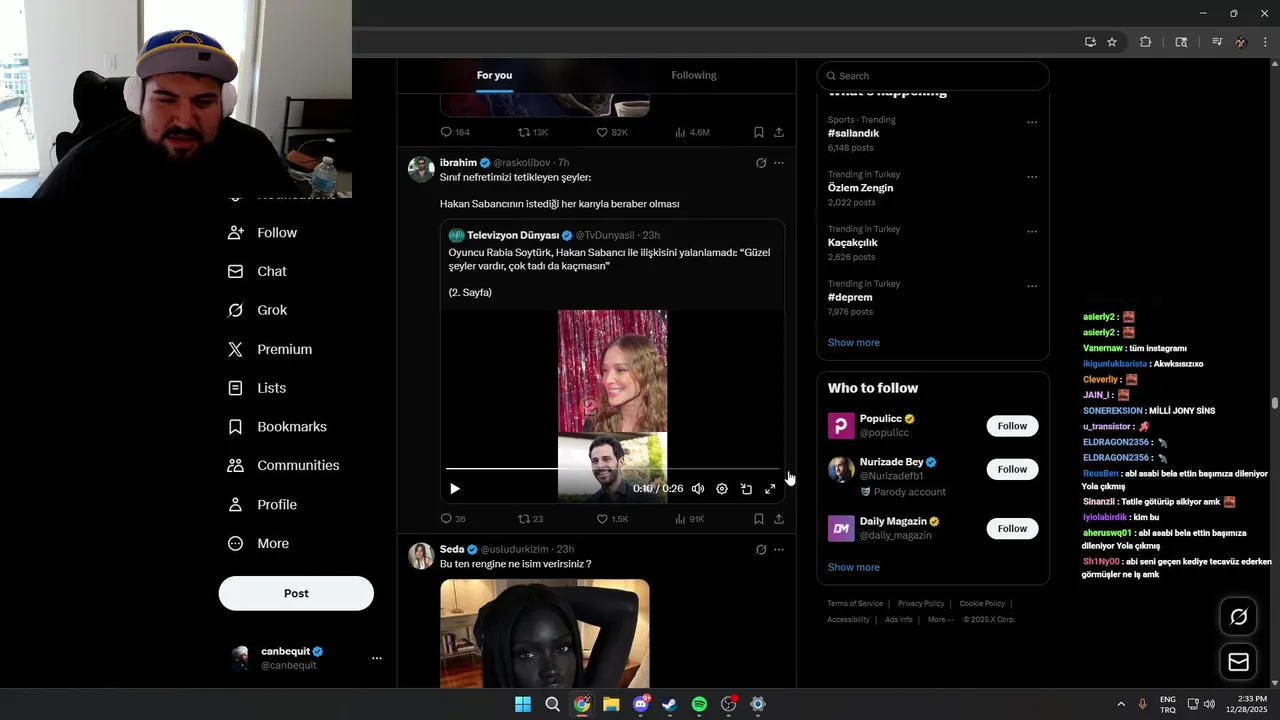Click the Post button
Viewport: 1280px width, 720px height.
click(x=296, y=593)
